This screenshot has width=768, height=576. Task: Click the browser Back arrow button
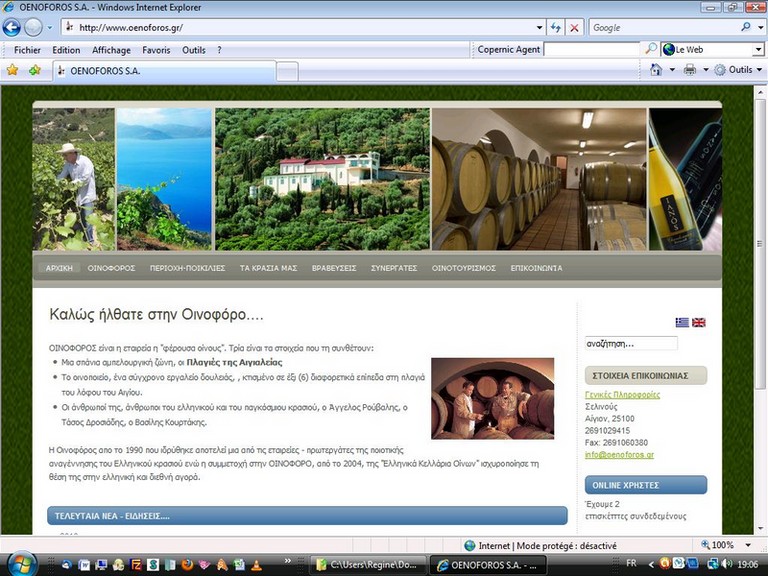click(x=12, y=28)
